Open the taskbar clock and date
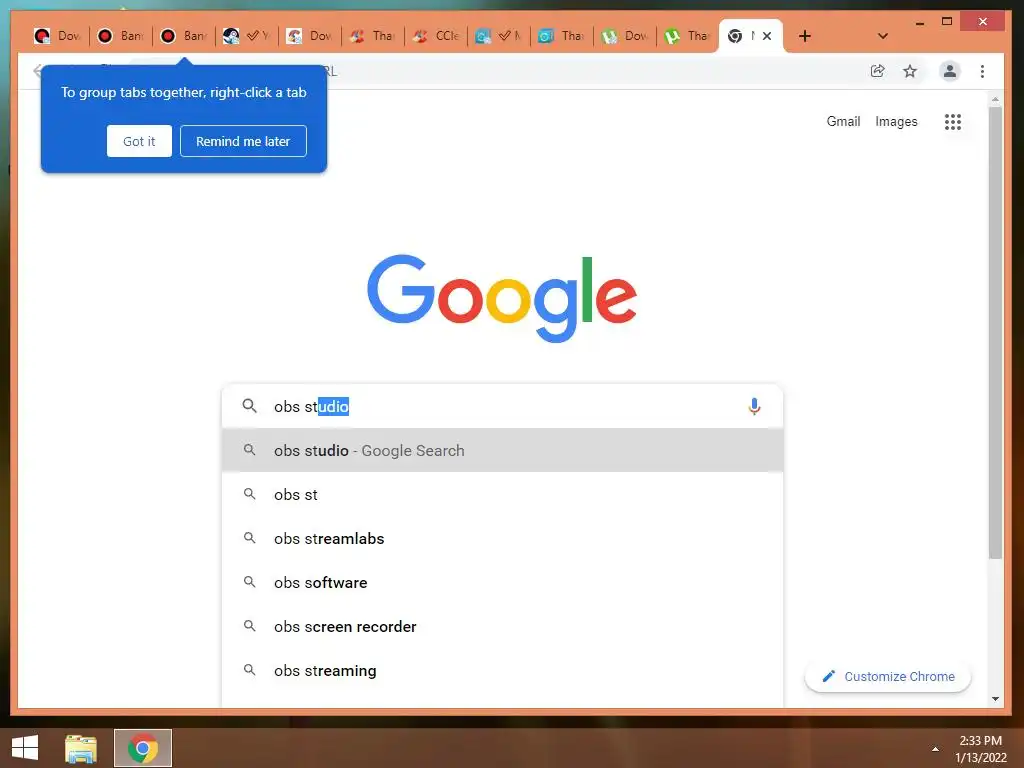Screen dimensions: 1024x768 981,749
